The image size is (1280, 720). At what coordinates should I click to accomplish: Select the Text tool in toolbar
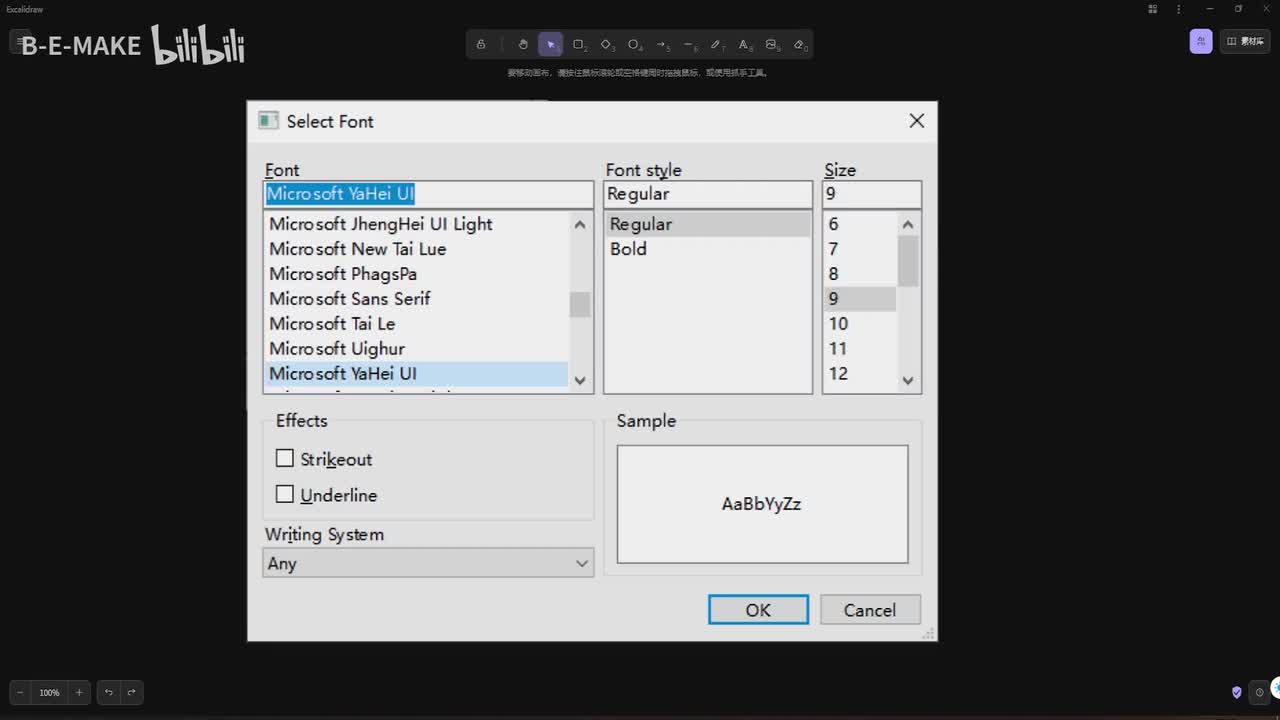pos(744,44)
